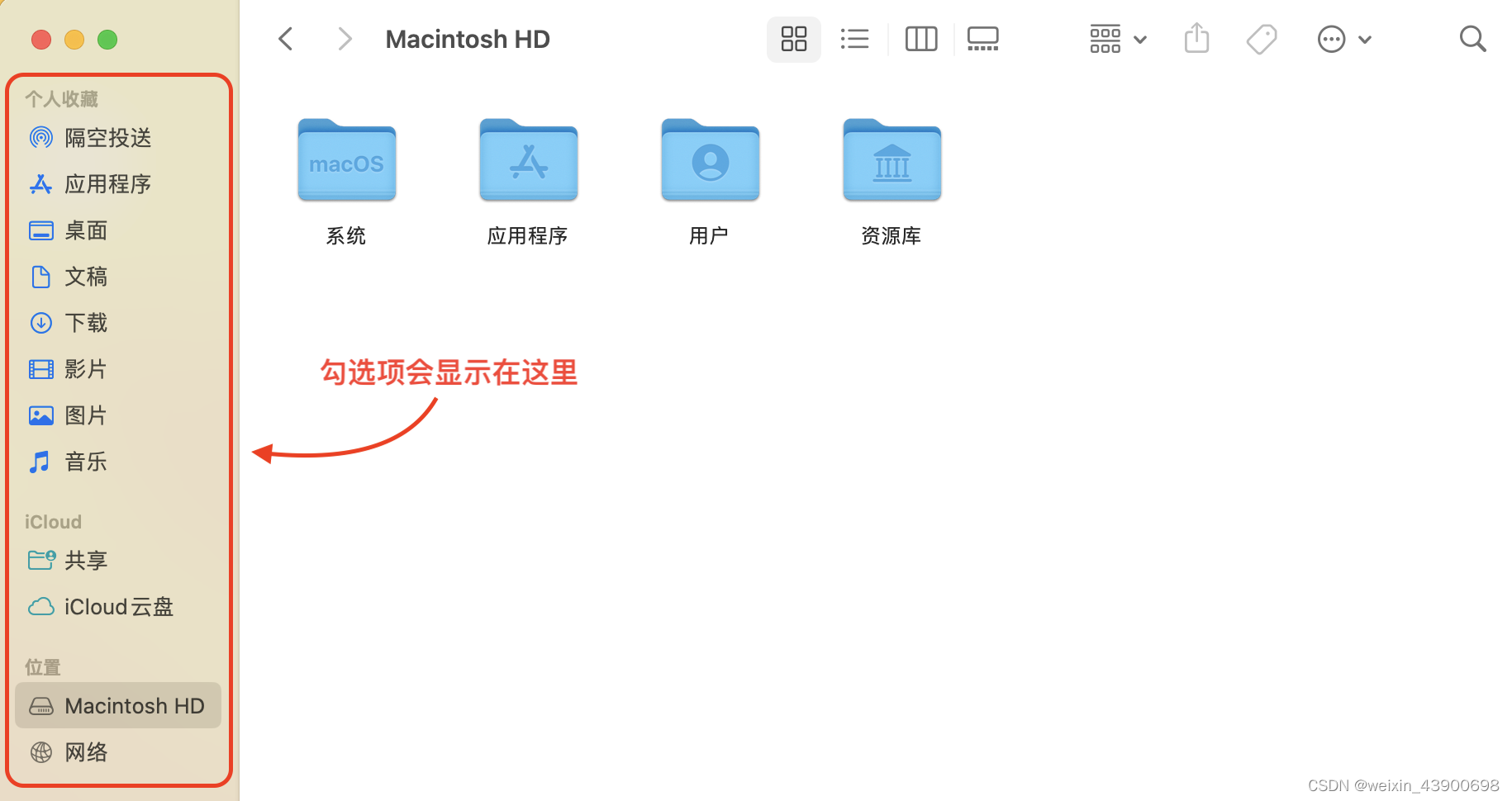The image size is (1512, 801).
Task: Click the Search magnifier icon
Action: (1472, 39)
